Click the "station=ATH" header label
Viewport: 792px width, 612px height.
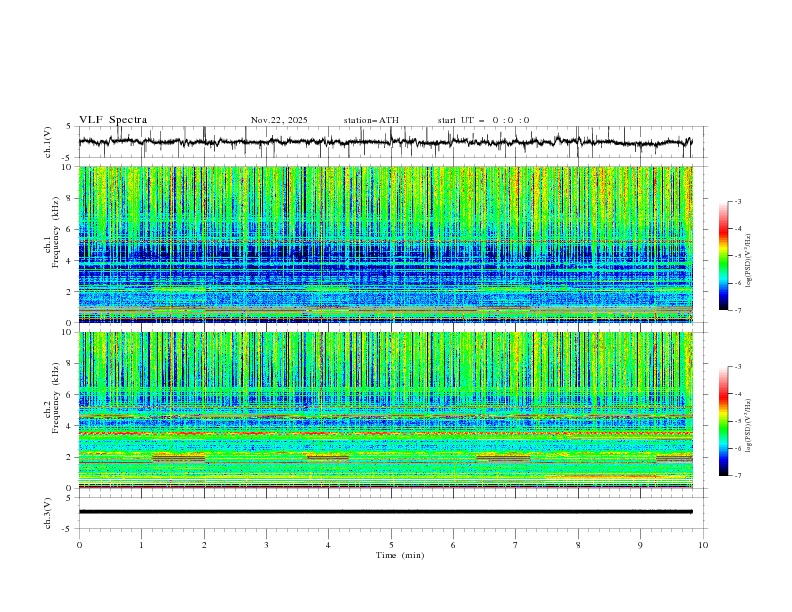(x=371, y=120)
